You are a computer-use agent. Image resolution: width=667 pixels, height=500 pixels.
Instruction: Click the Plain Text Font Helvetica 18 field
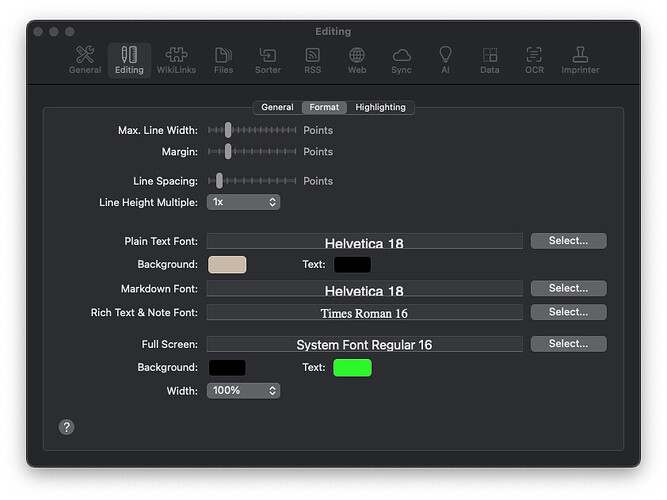tap(365, 241)
